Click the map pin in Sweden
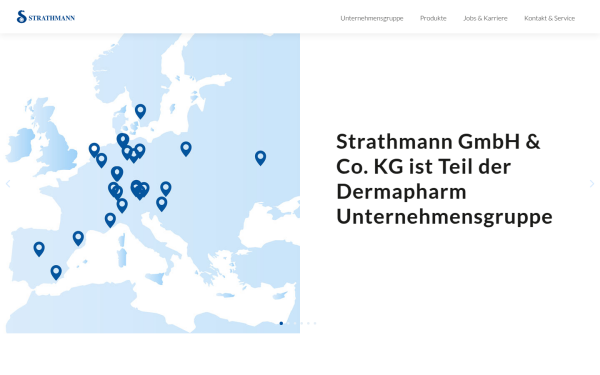 (x=140, y=111)
